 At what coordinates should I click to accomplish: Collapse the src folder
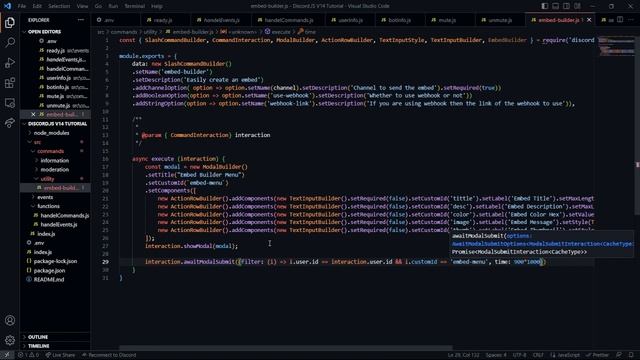(x=37, y=142)
